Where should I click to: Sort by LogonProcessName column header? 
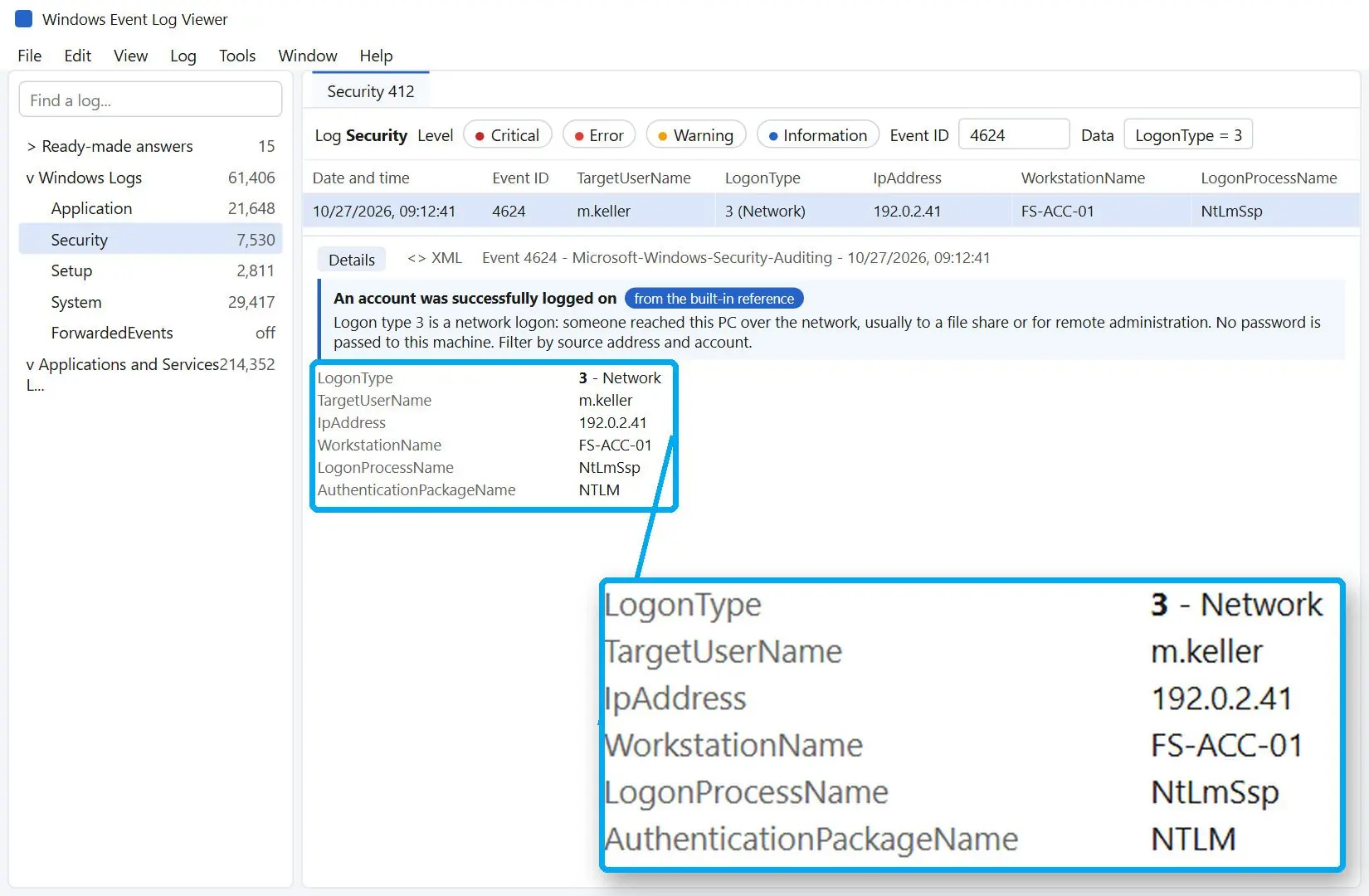[1269, 178]
